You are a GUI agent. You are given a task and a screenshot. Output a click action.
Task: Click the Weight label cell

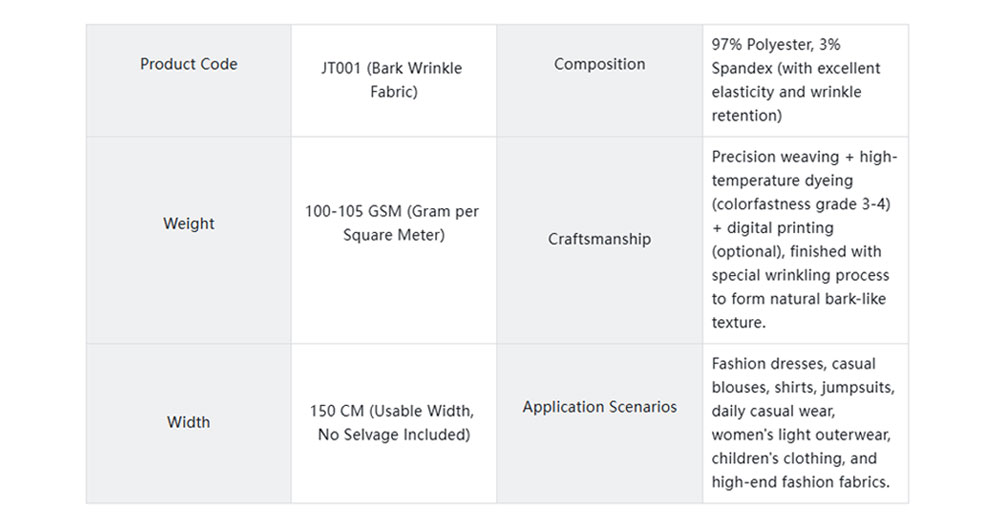point(188,224)
